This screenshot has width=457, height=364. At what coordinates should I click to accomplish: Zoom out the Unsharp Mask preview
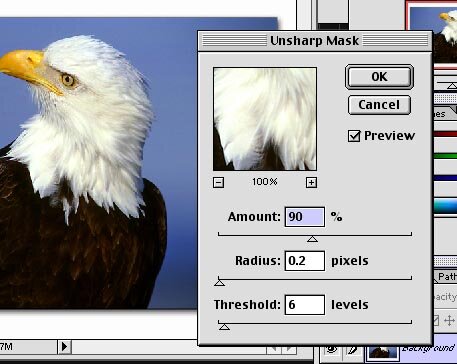(218, 182)
